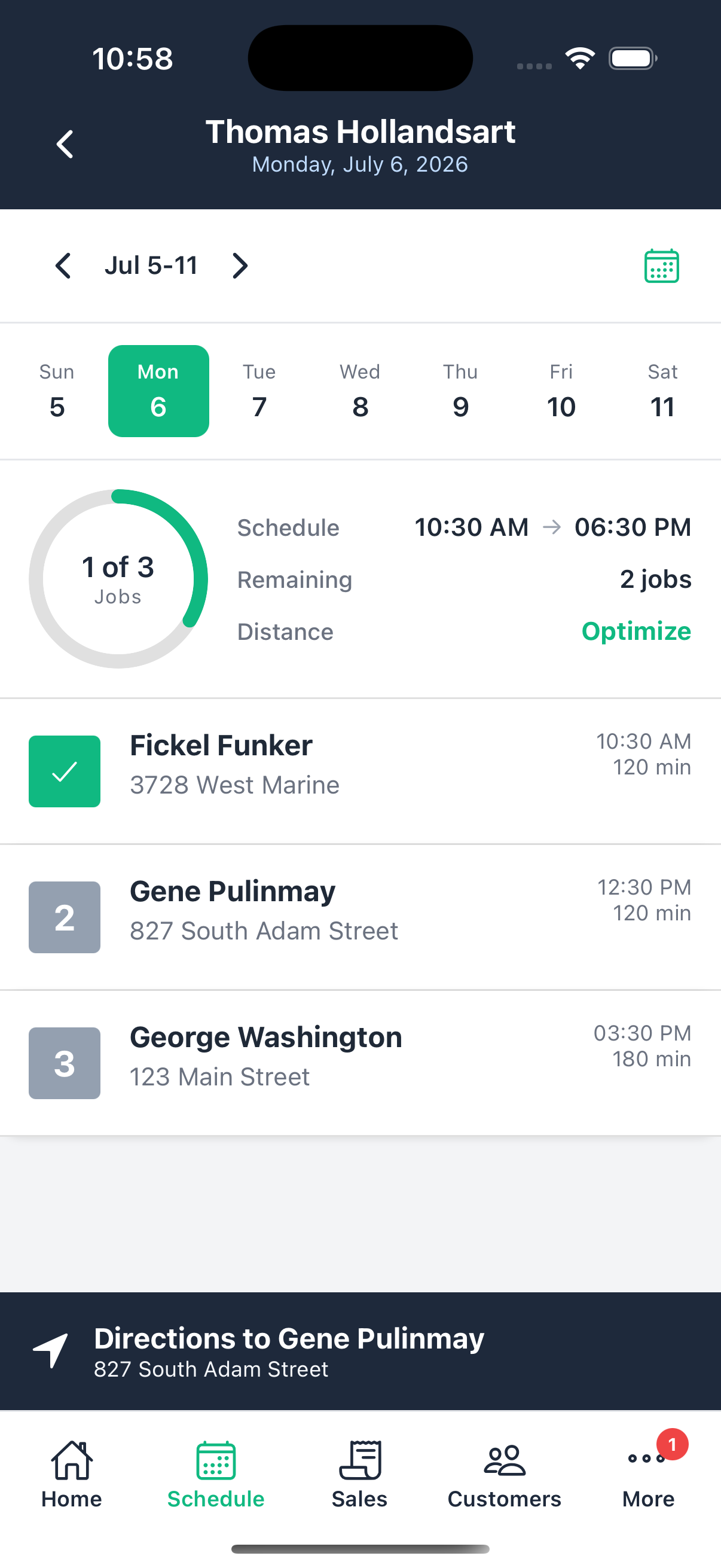Tap Optimize to optimize route distance
Image resolution: width=721 pixels, height=1568 pixels.
[637, 632]
